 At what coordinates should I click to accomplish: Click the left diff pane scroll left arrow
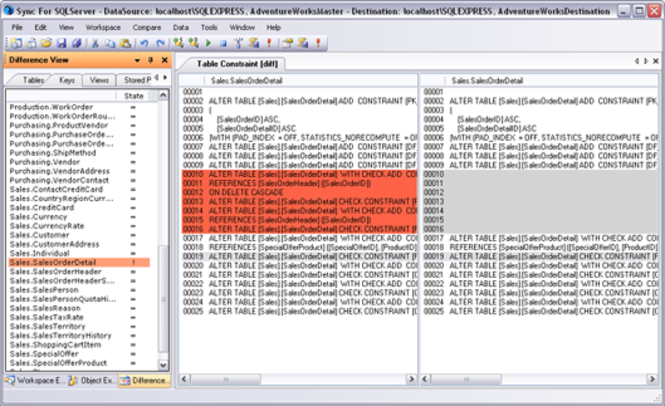(184, 379)
